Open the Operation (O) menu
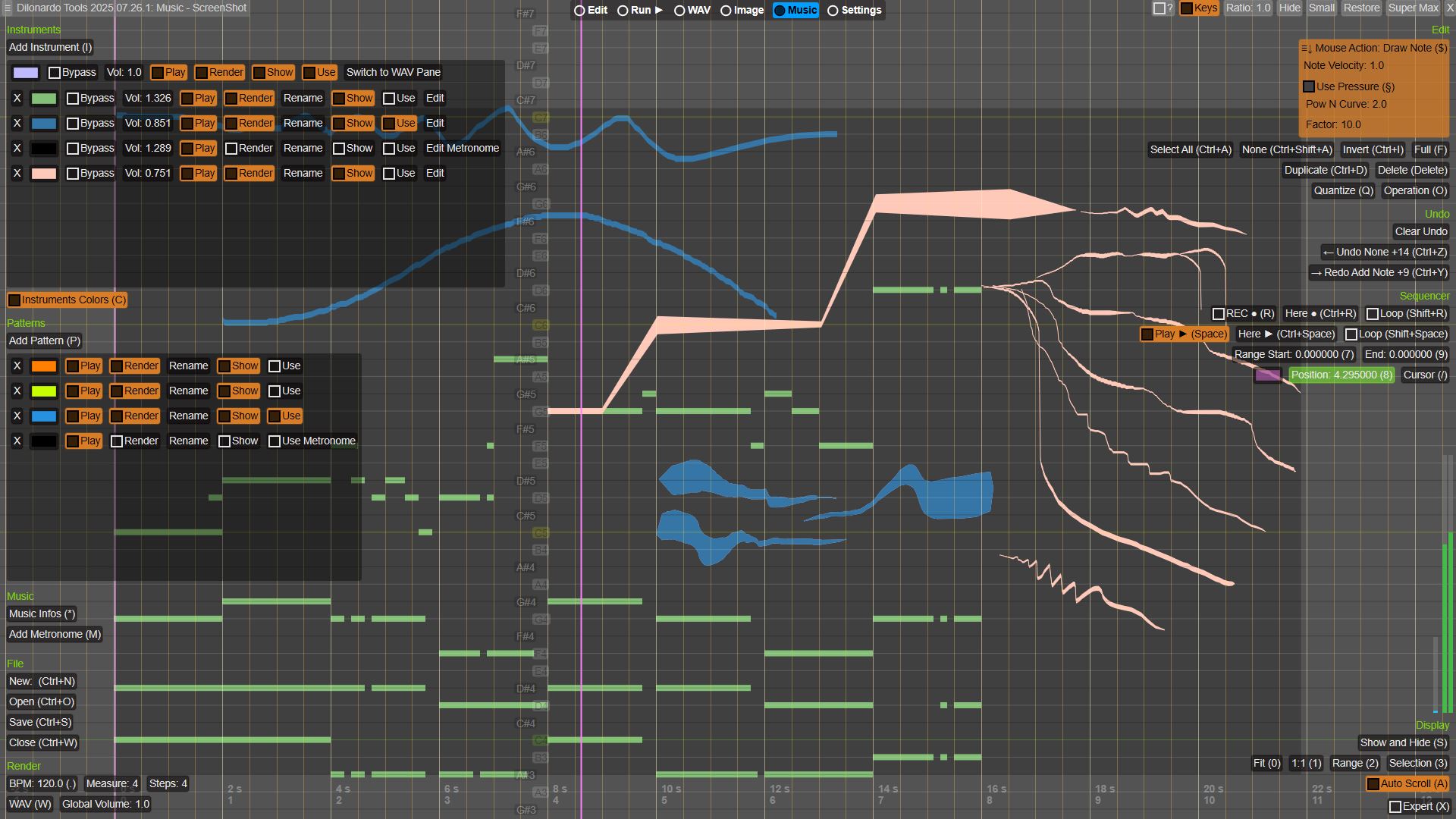 tap(1414, 190)
